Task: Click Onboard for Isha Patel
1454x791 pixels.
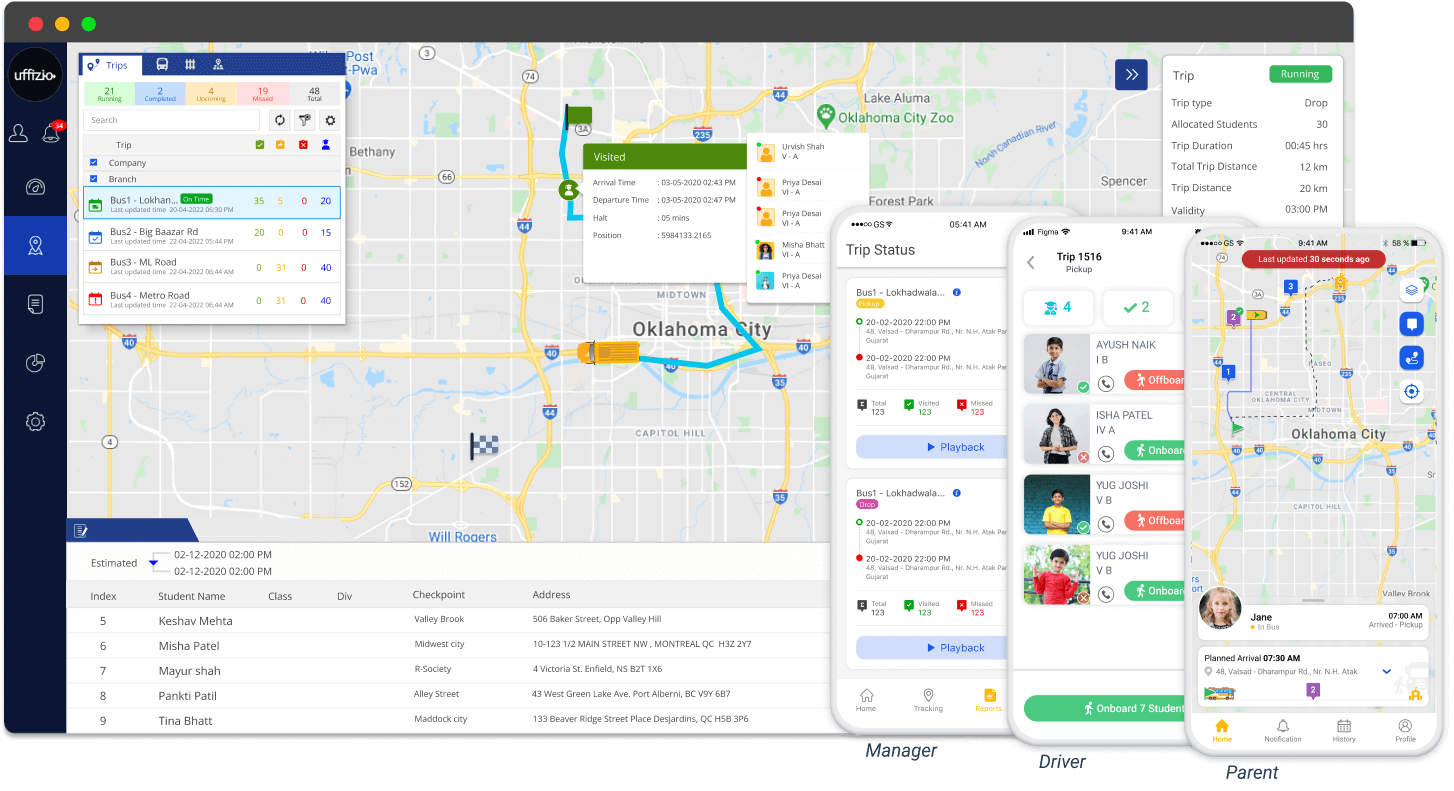Action: click(1155, 451)
